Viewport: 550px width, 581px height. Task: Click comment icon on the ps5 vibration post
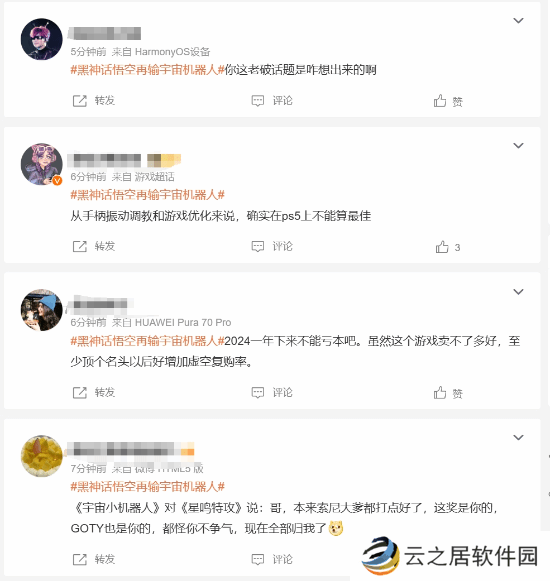click(x=258, y=246)
